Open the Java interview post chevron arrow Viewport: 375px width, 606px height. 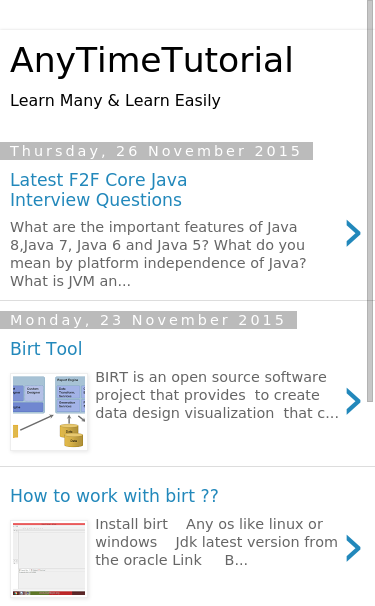(353, 233)
